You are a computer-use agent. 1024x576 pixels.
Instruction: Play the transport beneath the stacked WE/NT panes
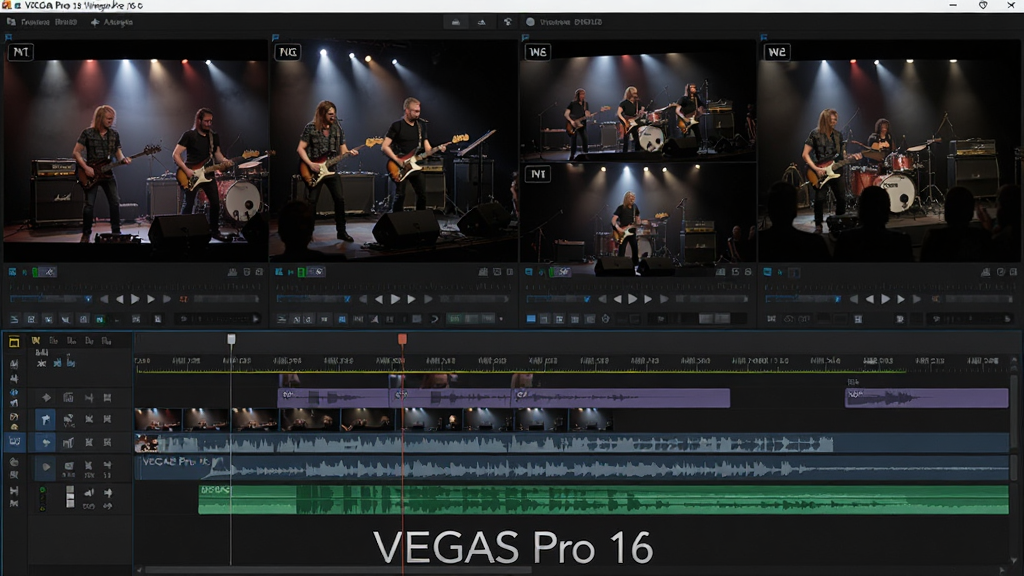click(x=632, y=299)
